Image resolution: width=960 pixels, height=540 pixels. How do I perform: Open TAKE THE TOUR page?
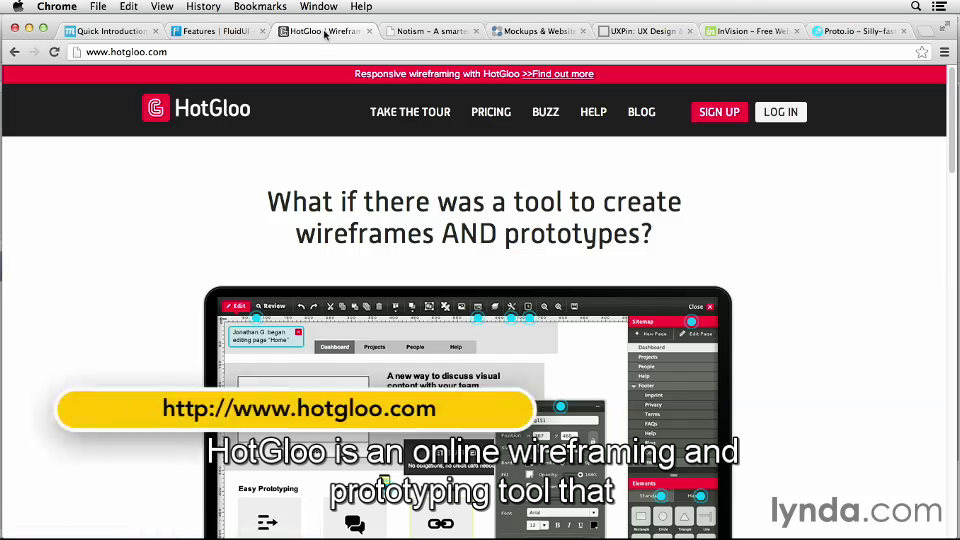tap(410, 112)
